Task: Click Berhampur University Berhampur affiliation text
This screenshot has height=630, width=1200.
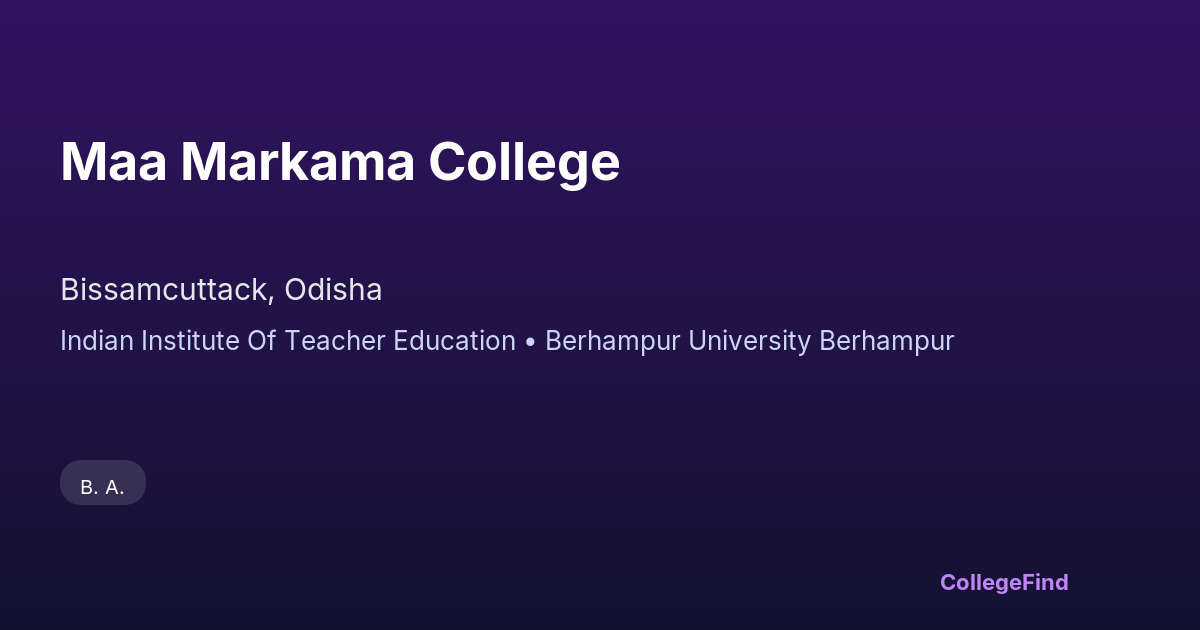Action: coord(749,341)
